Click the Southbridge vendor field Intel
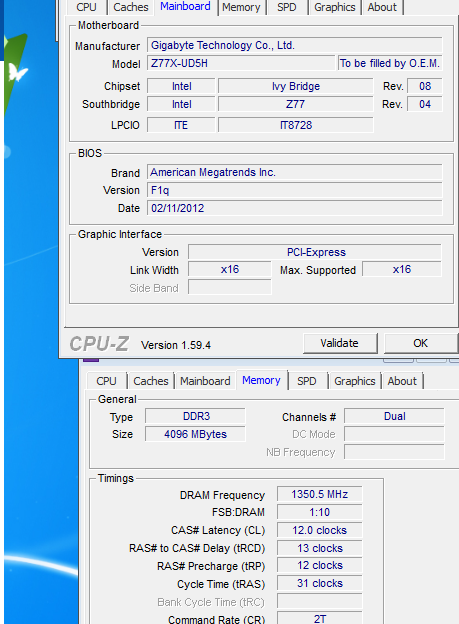The width and height of the screenshot is (459, 624). click(x=181, y=104)
